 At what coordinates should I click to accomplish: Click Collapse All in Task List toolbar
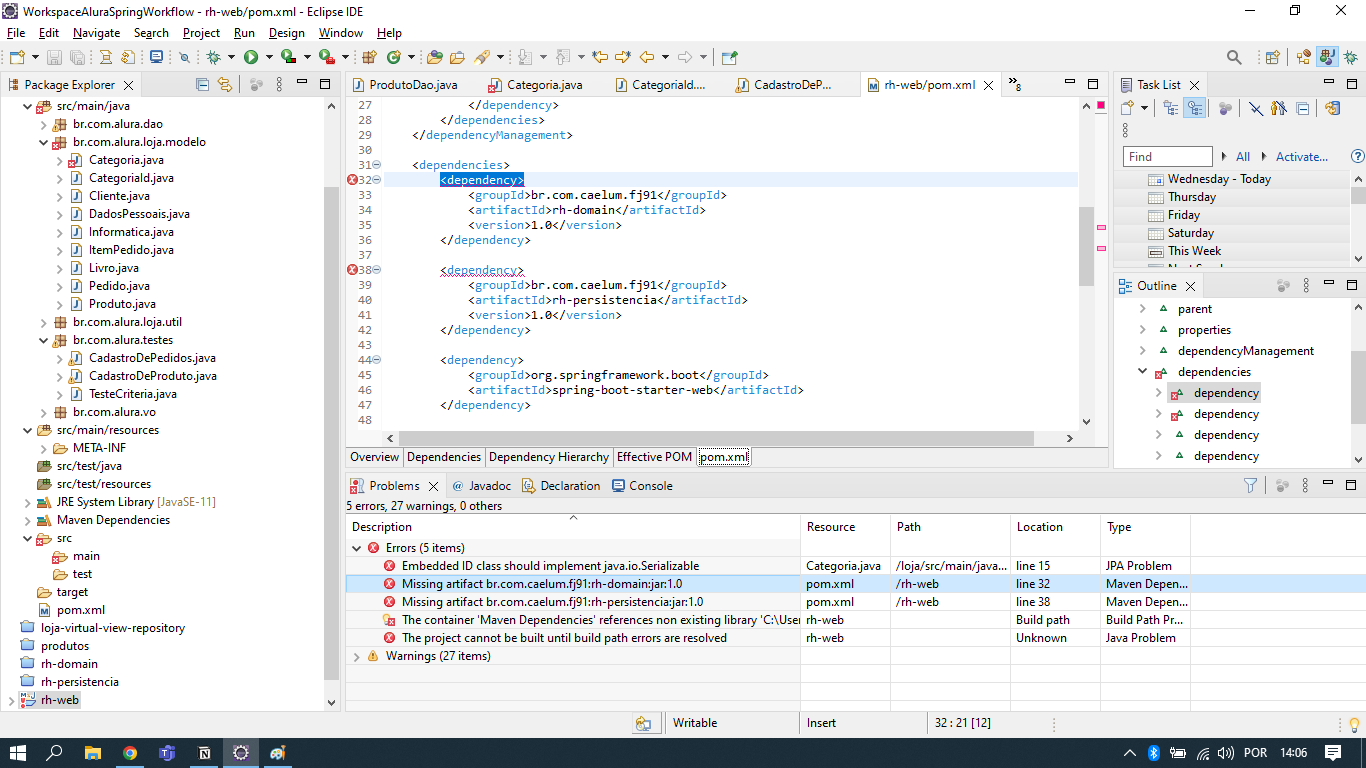click(1302, 108)
